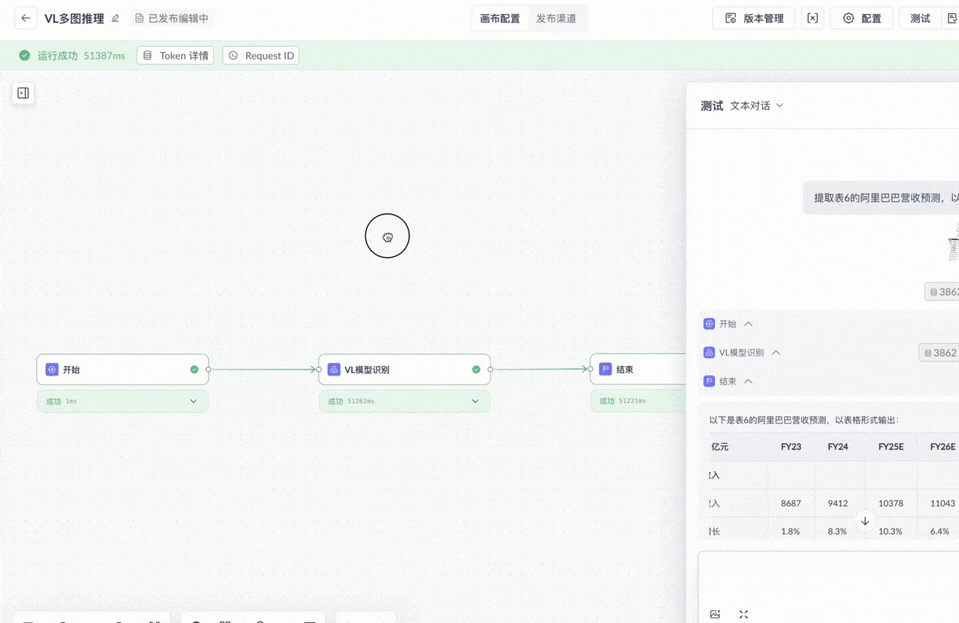This screenshot has width=959, height=623.
Task: Click the user message bubble 提取表6的阿里巴巴营收预测
Action: pyautogui.click(x=881, y=197)
